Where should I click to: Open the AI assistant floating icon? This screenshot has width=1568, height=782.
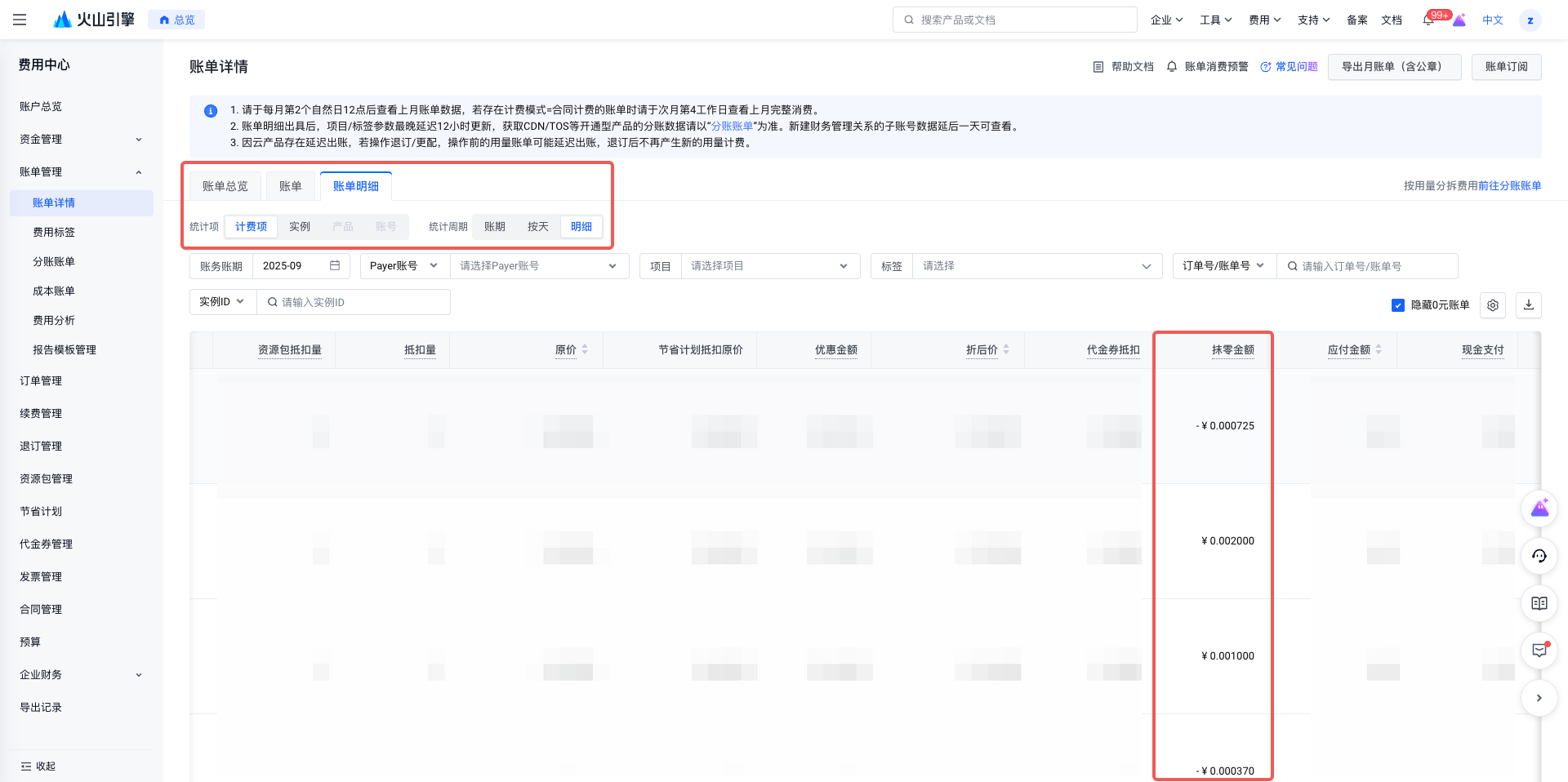(1539, 509)
